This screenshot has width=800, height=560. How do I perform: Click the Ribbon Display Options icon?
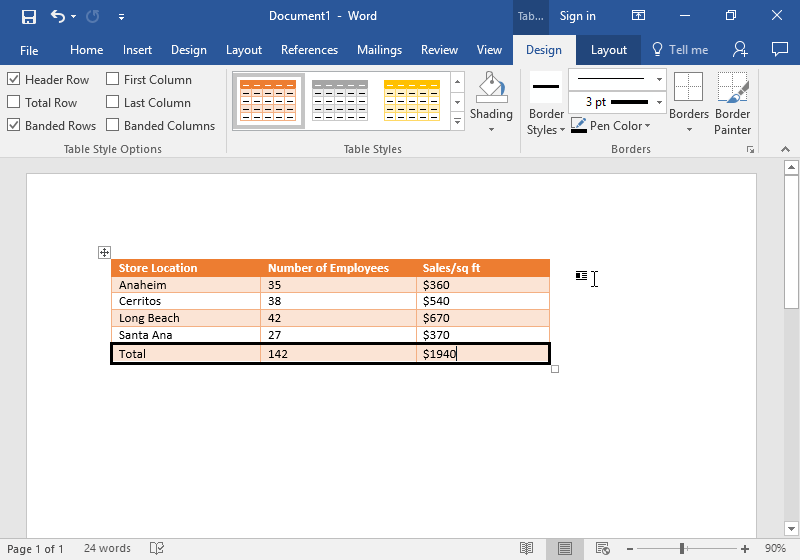(x=638, y=16)
